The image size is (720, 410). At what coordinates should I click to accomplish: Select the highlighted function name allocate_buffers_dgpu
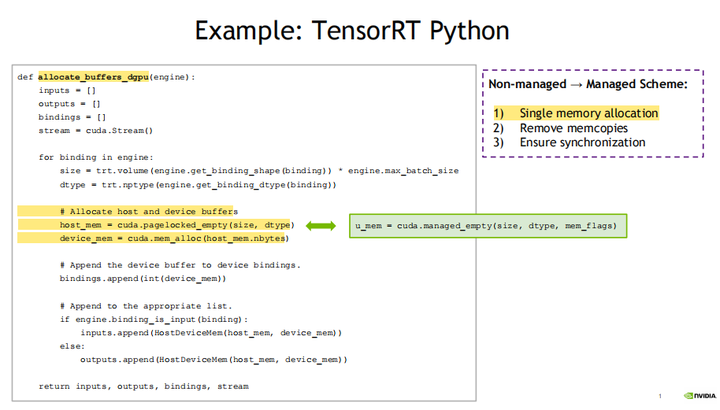93,77
